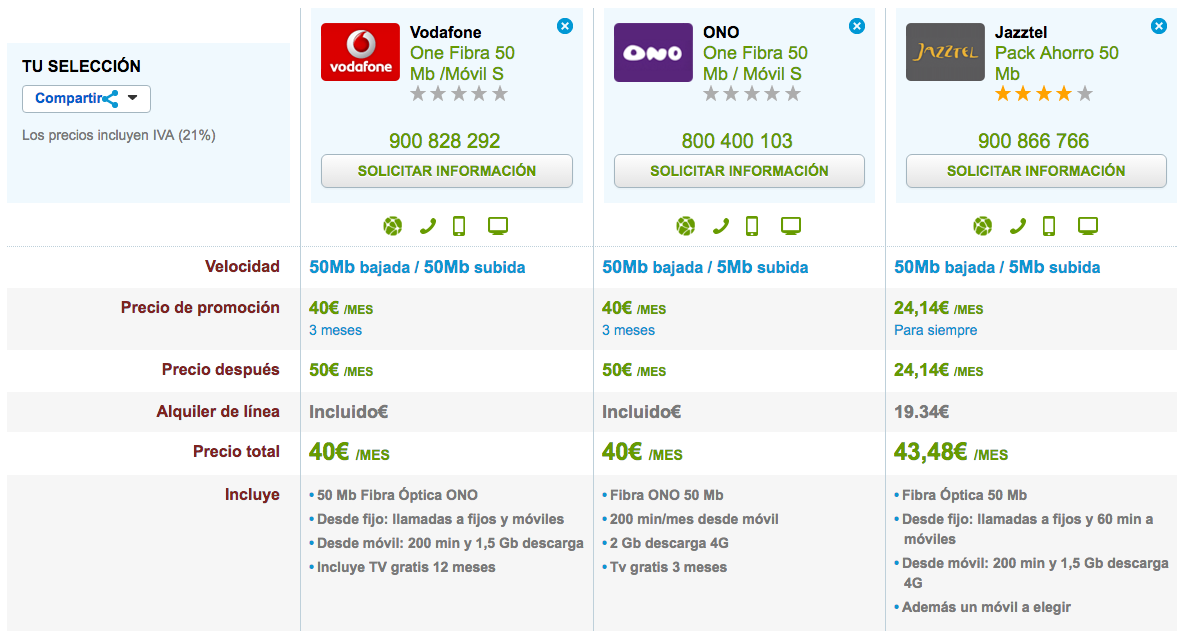Click Jazztel's internet globe icon

[982, 226]
